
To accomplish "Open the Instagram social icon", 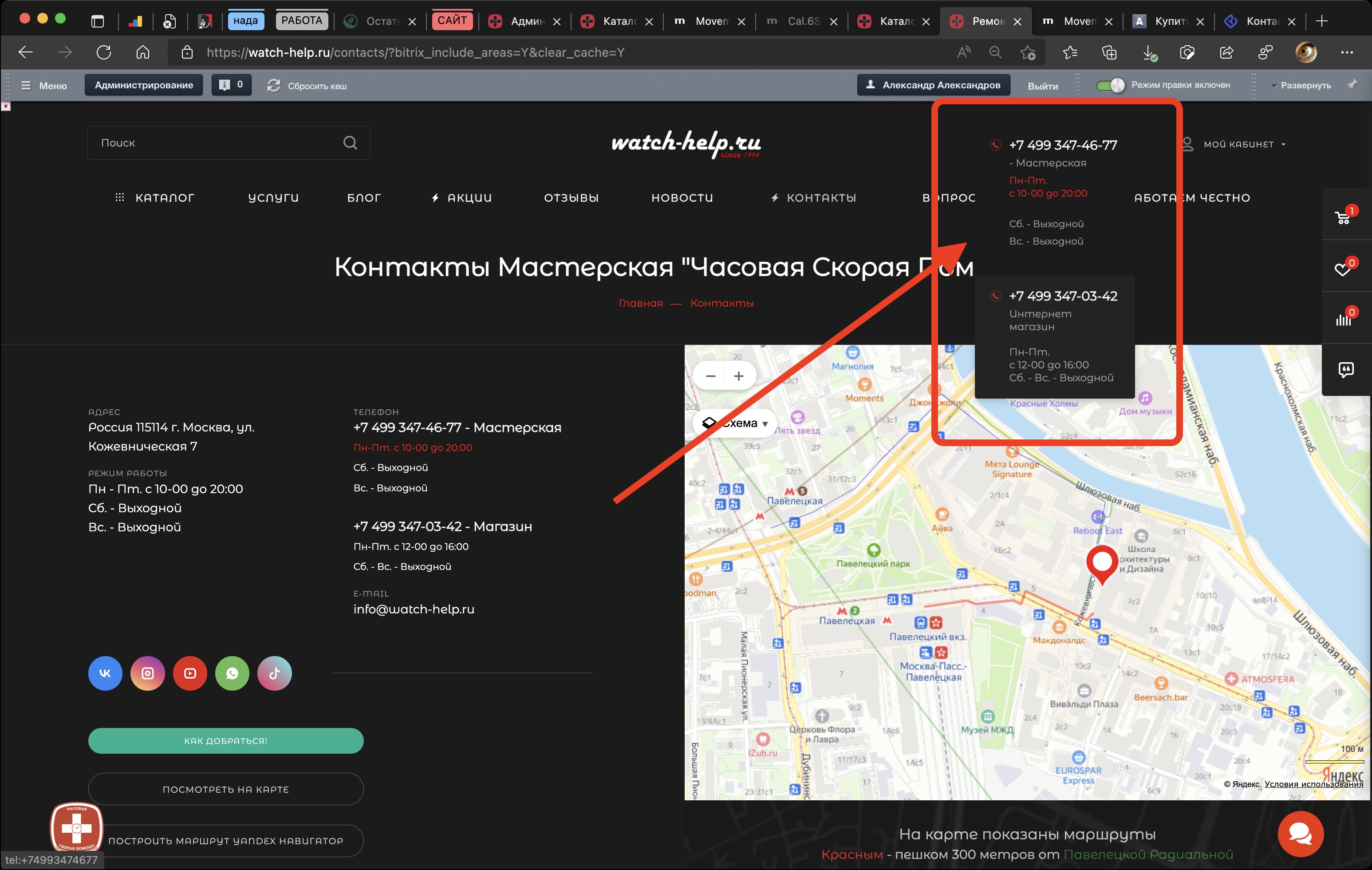I will tap(148, 673).
